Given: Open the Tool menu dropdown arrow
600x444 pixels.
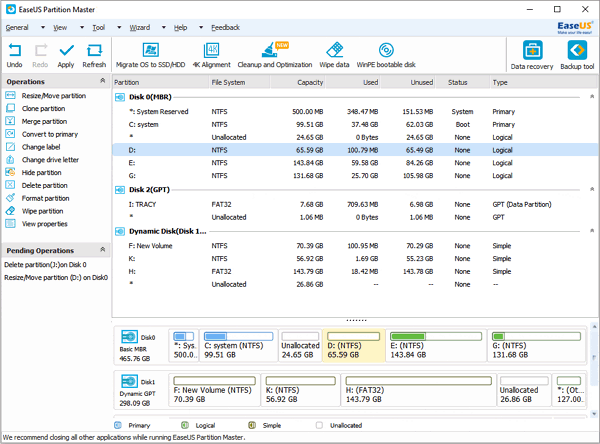Looking at the screenshot, I should (119, 28).
